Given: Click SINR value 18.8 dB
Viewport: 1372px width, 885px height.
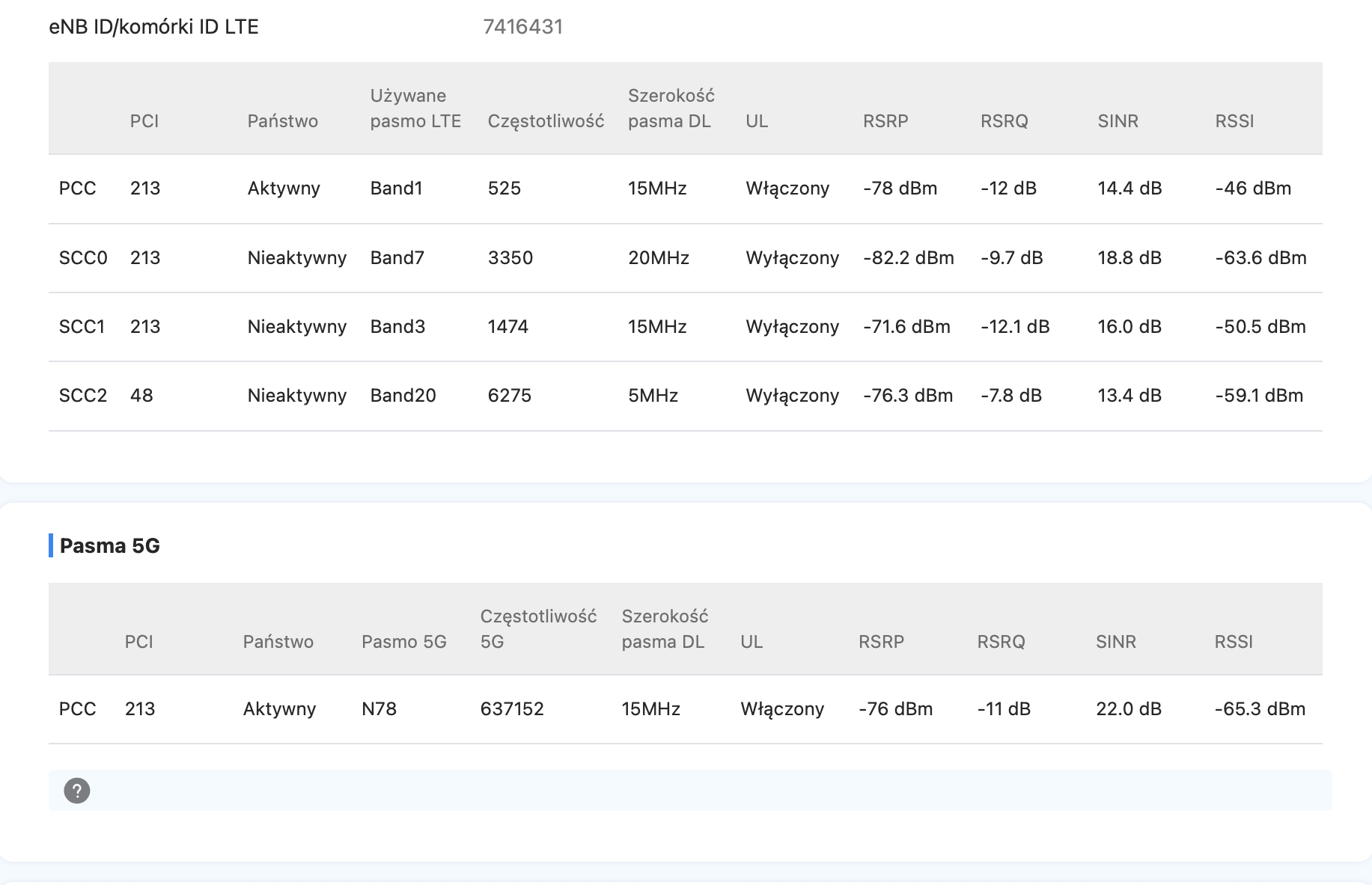Looking at the screenshot, I should point(1129,258).
